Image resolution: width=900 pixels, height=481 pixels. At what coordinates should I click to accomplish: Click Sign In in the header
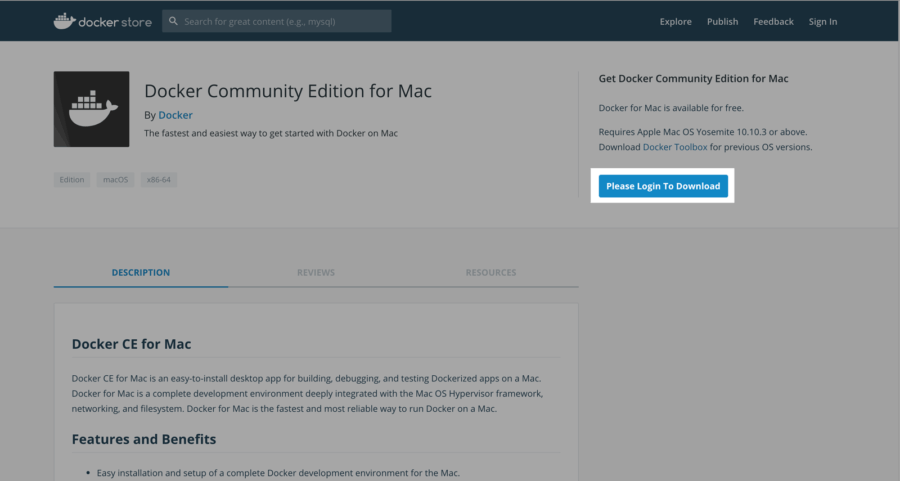pyautogui.click(x=823, y=22)
